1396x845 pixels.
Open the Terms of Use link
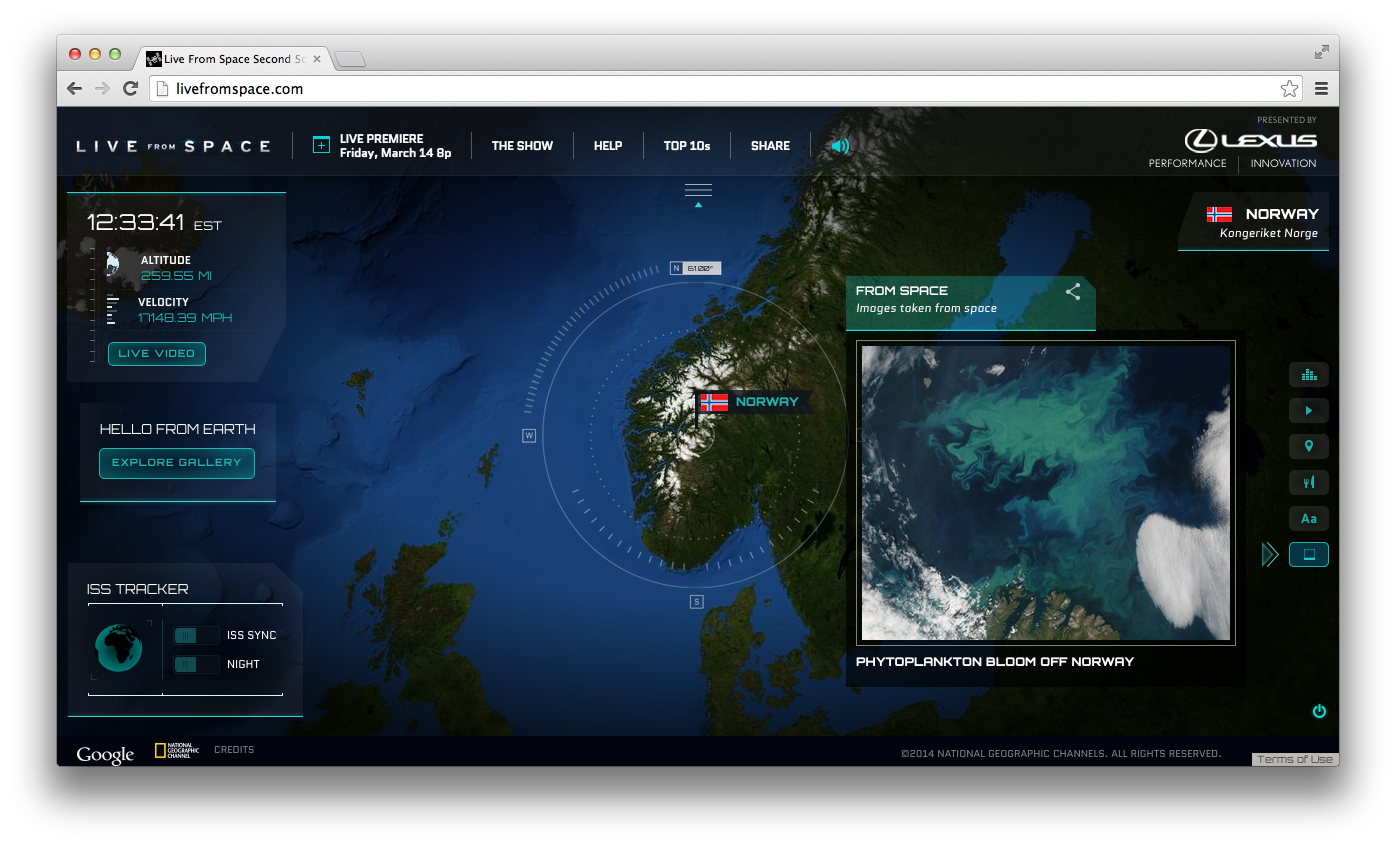pyautogui.click(x=1294, y=760)
